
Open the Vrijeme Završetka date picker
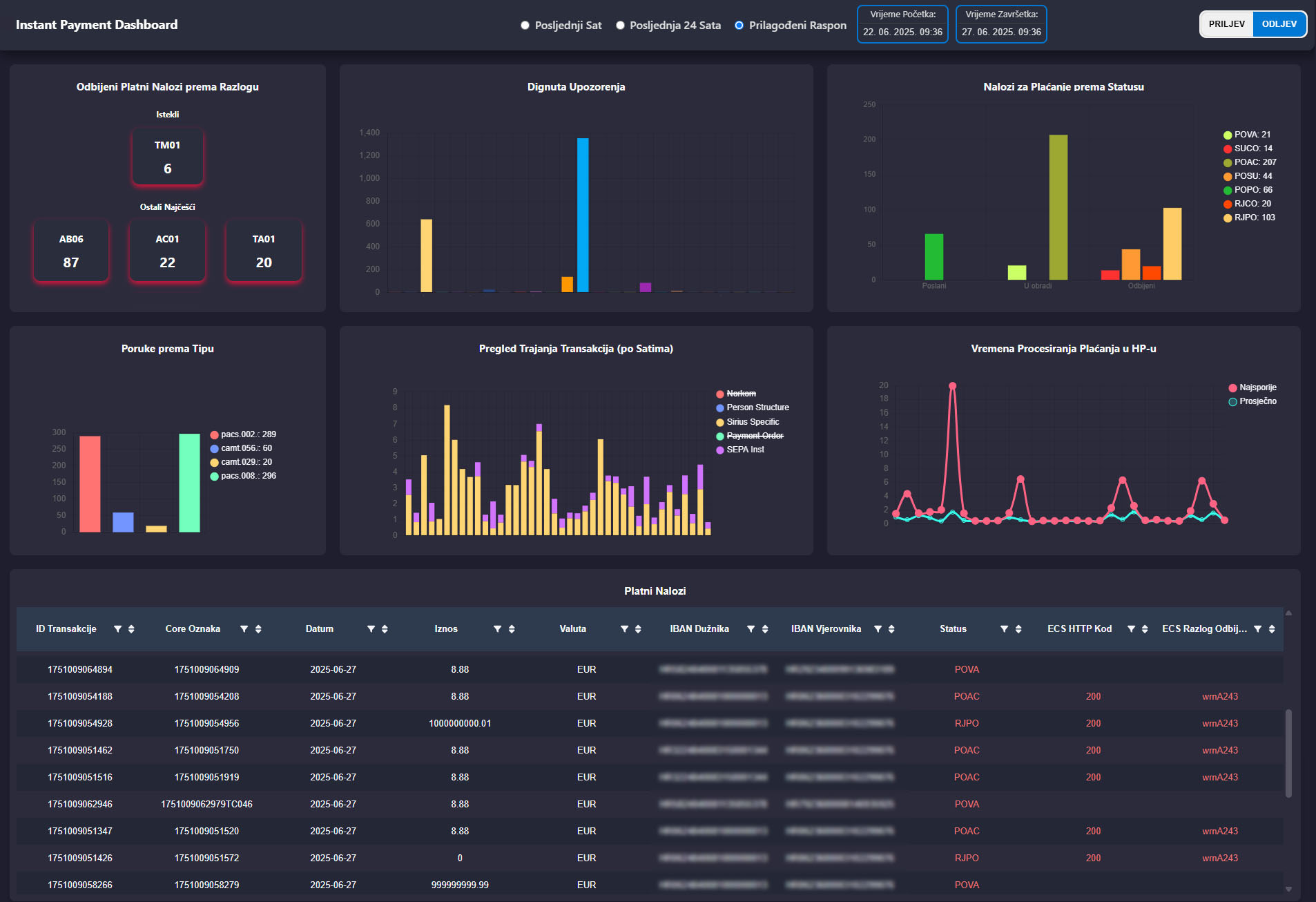point(1001,32)
